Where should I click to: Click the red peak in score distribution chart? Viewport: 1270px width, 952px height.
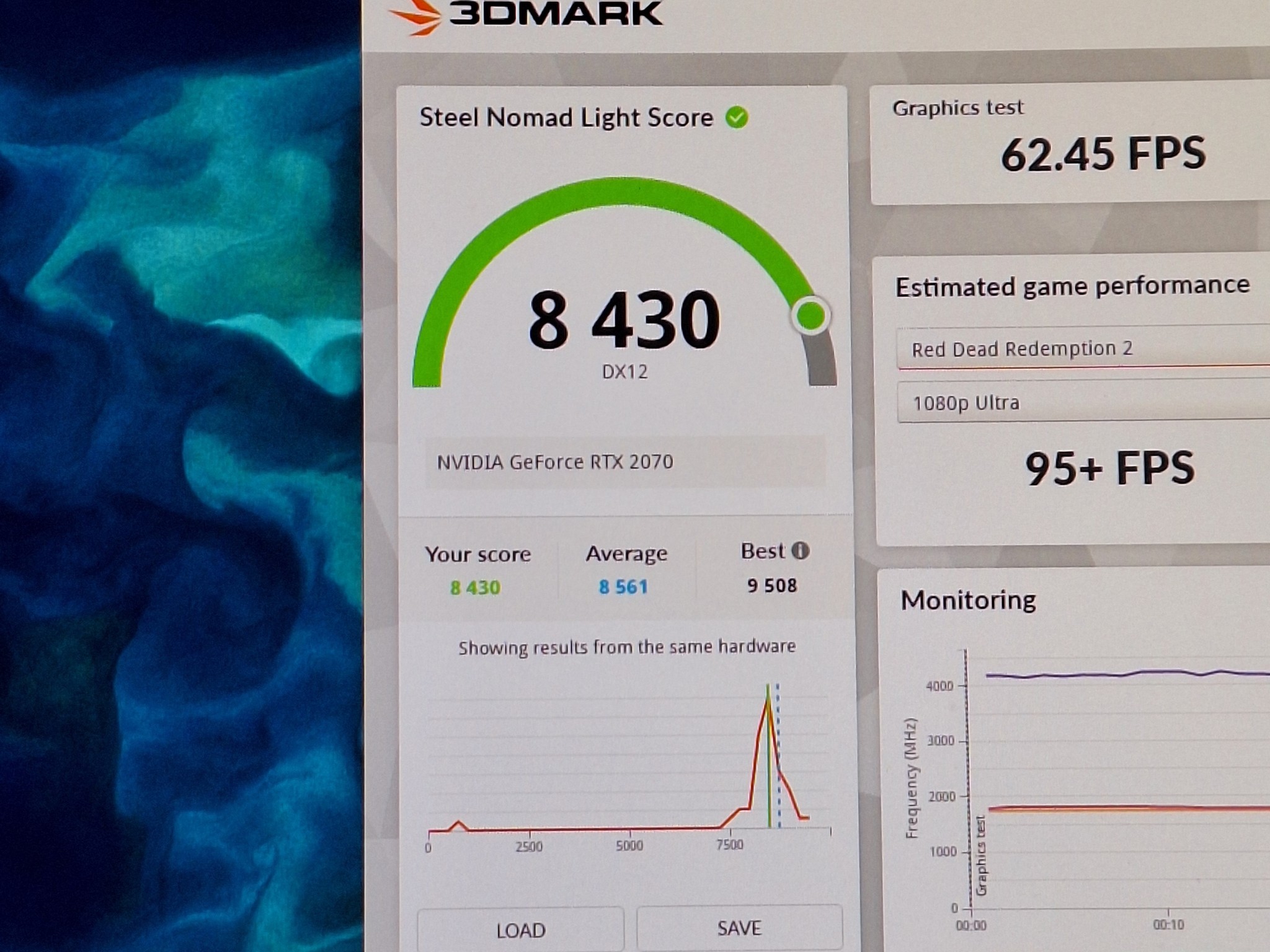(x=768, y=697)
